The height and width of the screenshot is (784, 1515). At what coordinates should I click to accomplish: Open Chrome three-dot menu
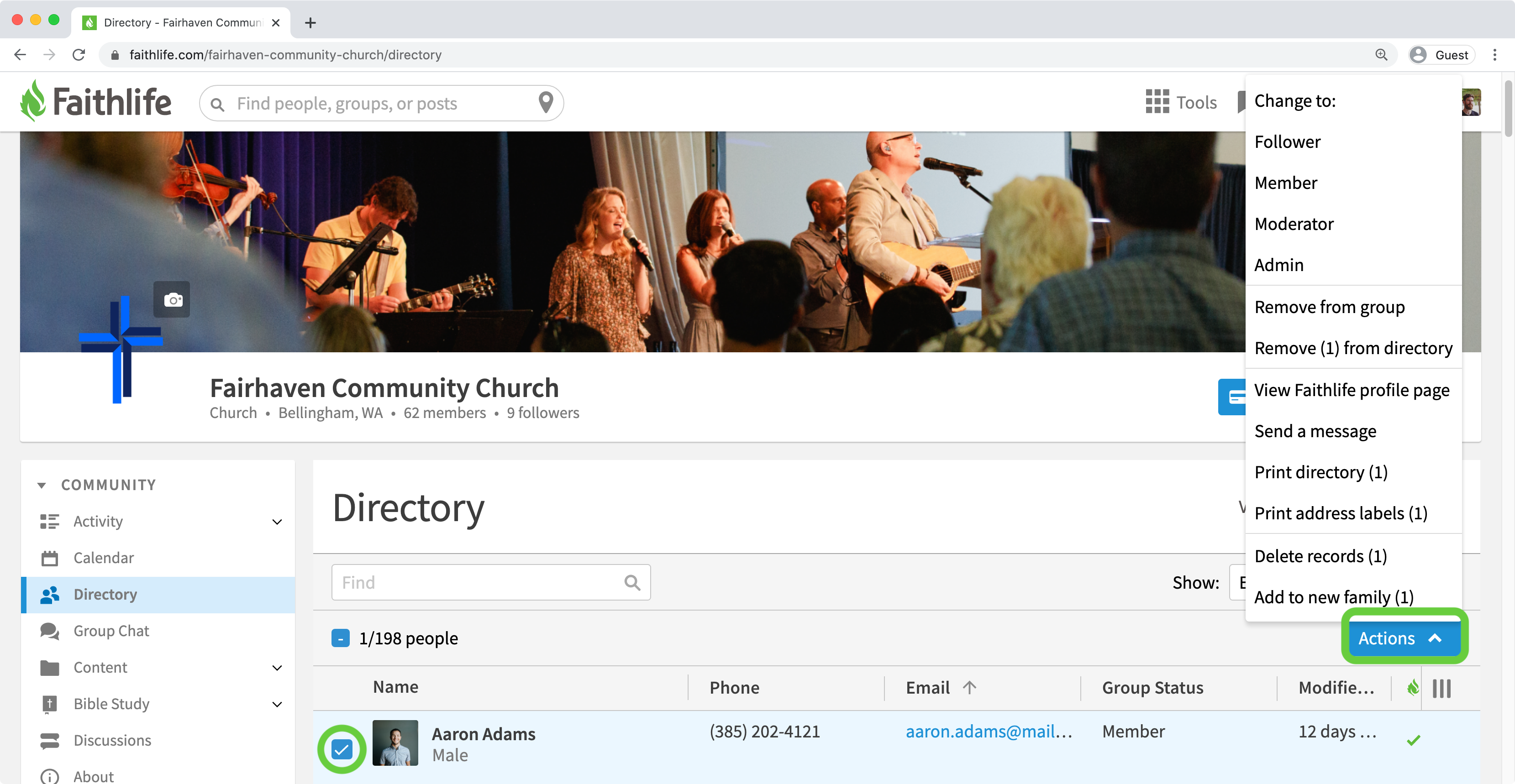(x=1494, y=55)
